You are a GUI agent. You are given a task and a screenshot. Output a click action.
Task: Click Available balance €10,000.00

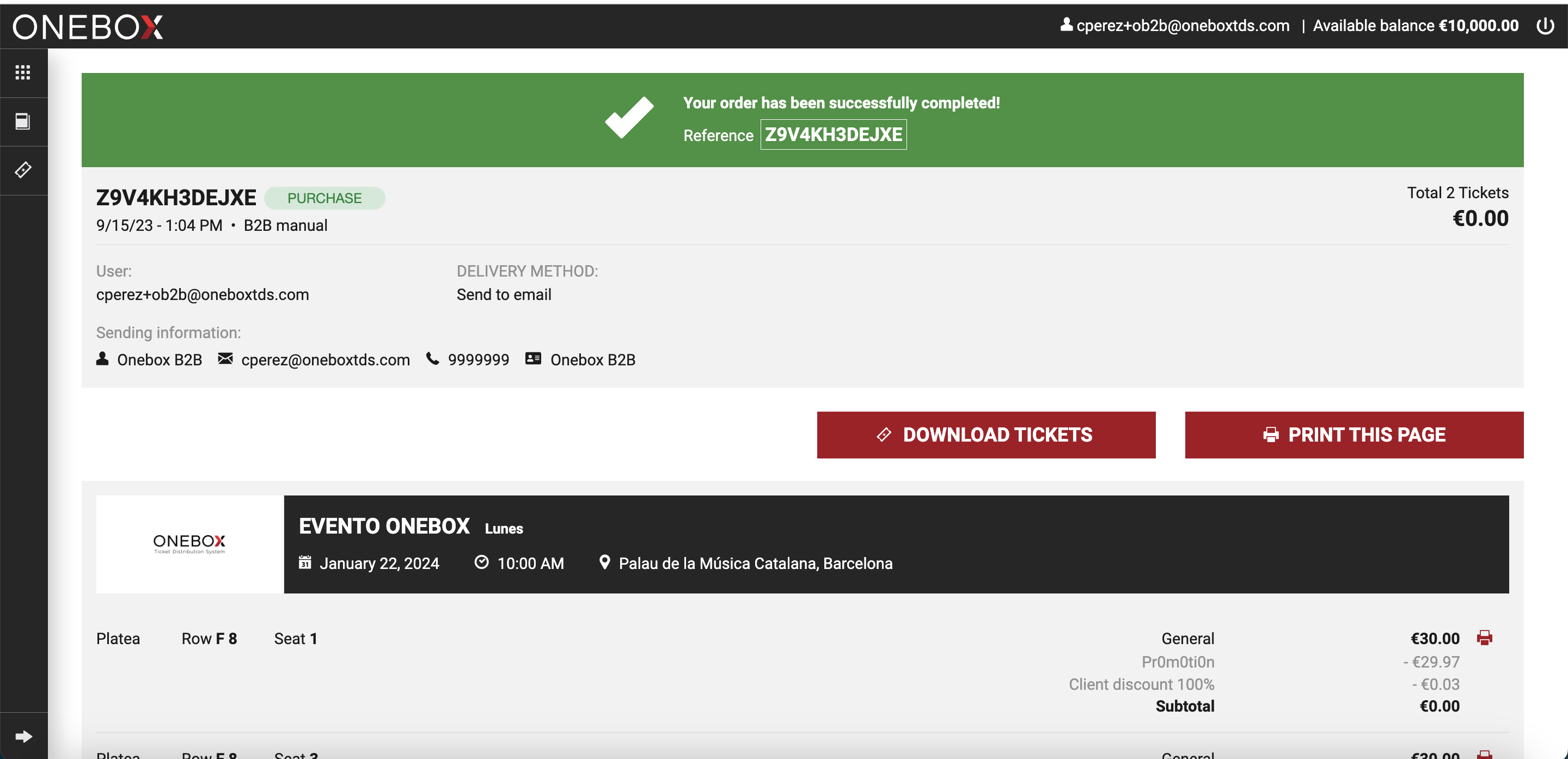pos(1415,26)
